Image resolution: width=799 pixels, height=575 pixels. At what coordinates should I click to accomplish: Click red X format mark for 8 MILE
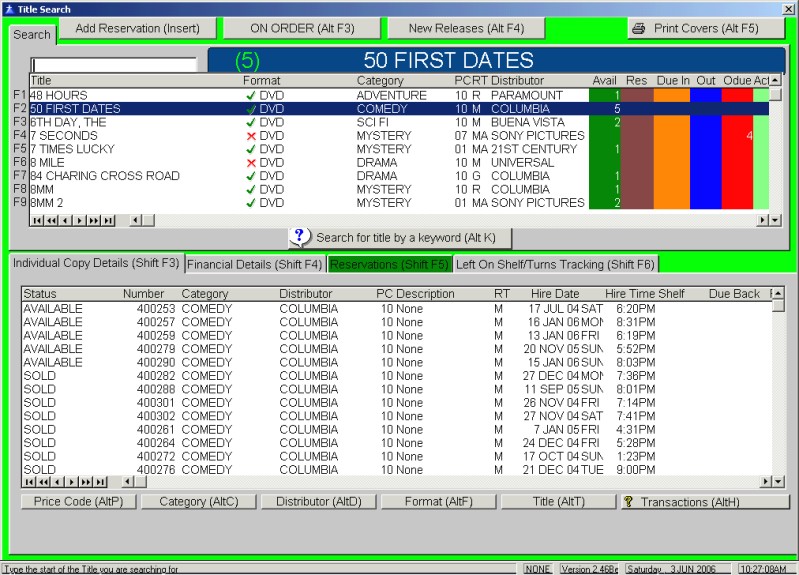coord(251,162)
